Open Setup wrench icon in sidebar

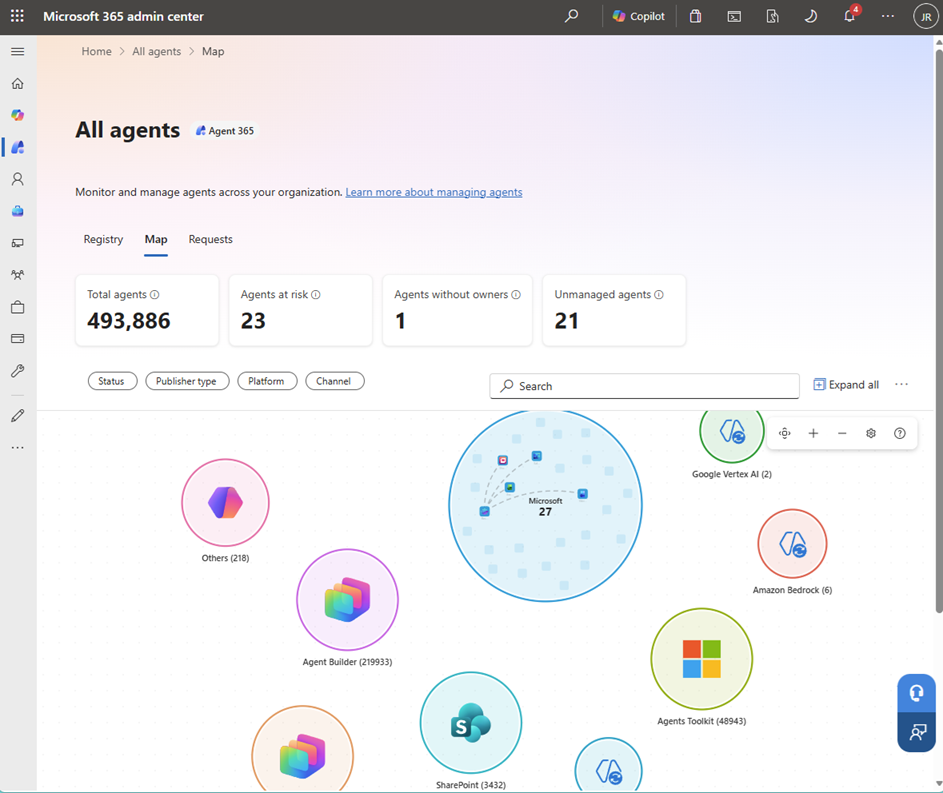tap(18, 371)
